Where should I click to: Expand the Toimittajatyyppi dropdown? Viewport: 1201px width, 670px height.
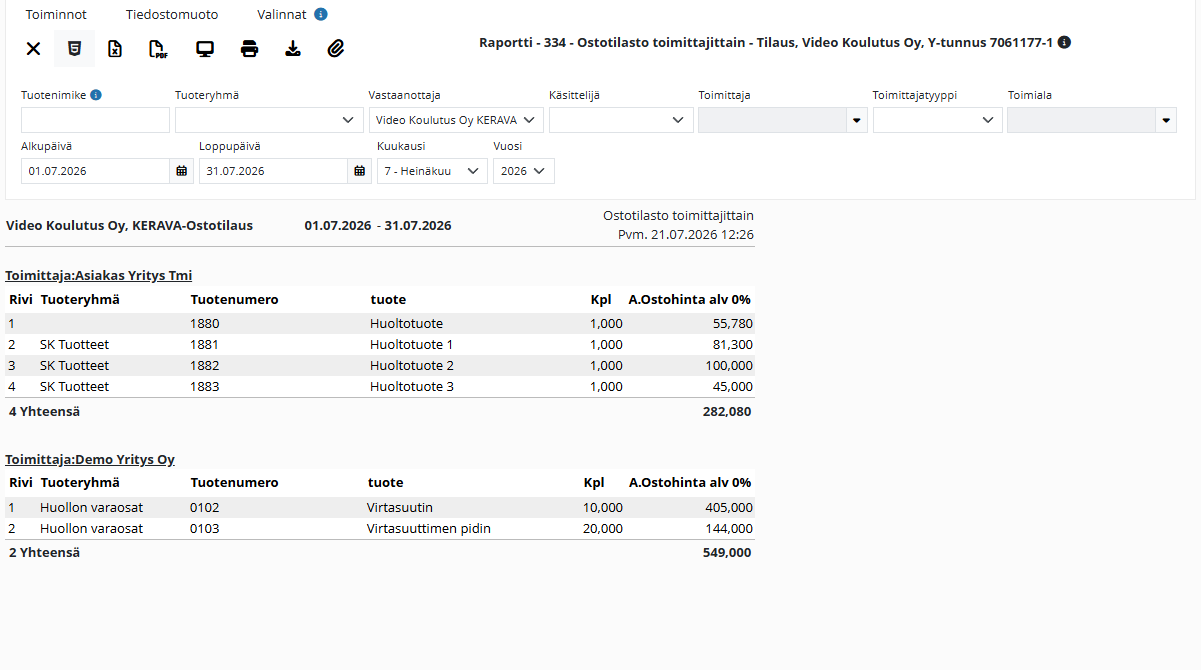(x=937, y=120)
